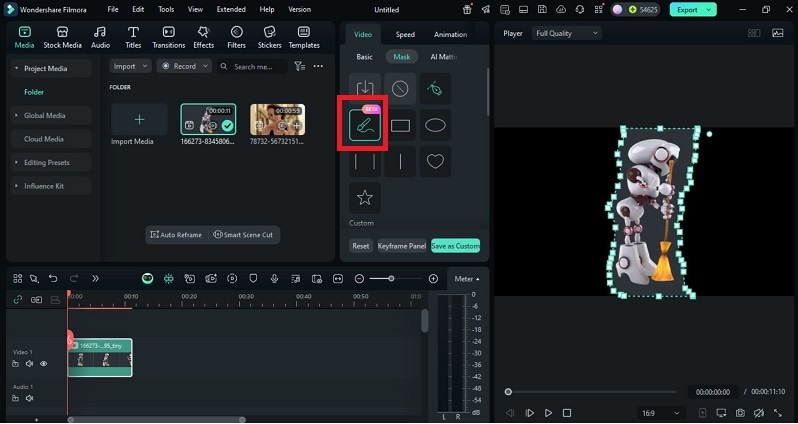This screenshot has height=424, width=798.
Task: Add a marker with shield icon
Action: tap(253, 278)
